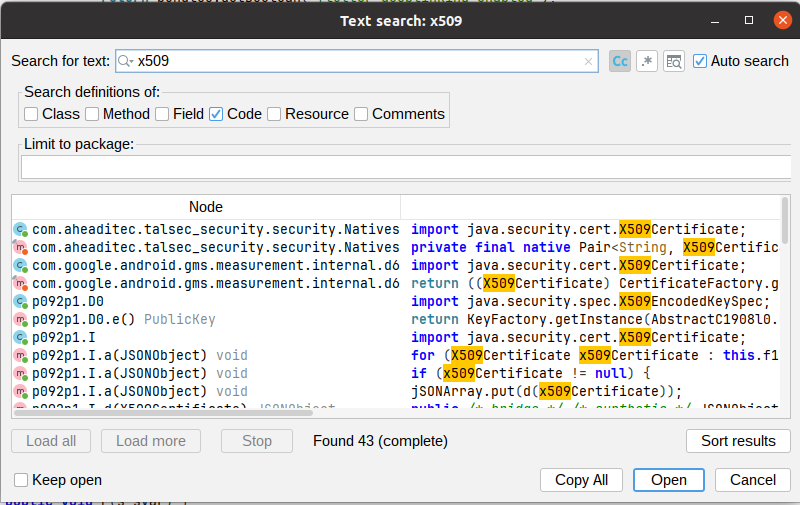Click the Sort results button
The width and height of the screenshot is (800, 505).
(x=738, y=441)
